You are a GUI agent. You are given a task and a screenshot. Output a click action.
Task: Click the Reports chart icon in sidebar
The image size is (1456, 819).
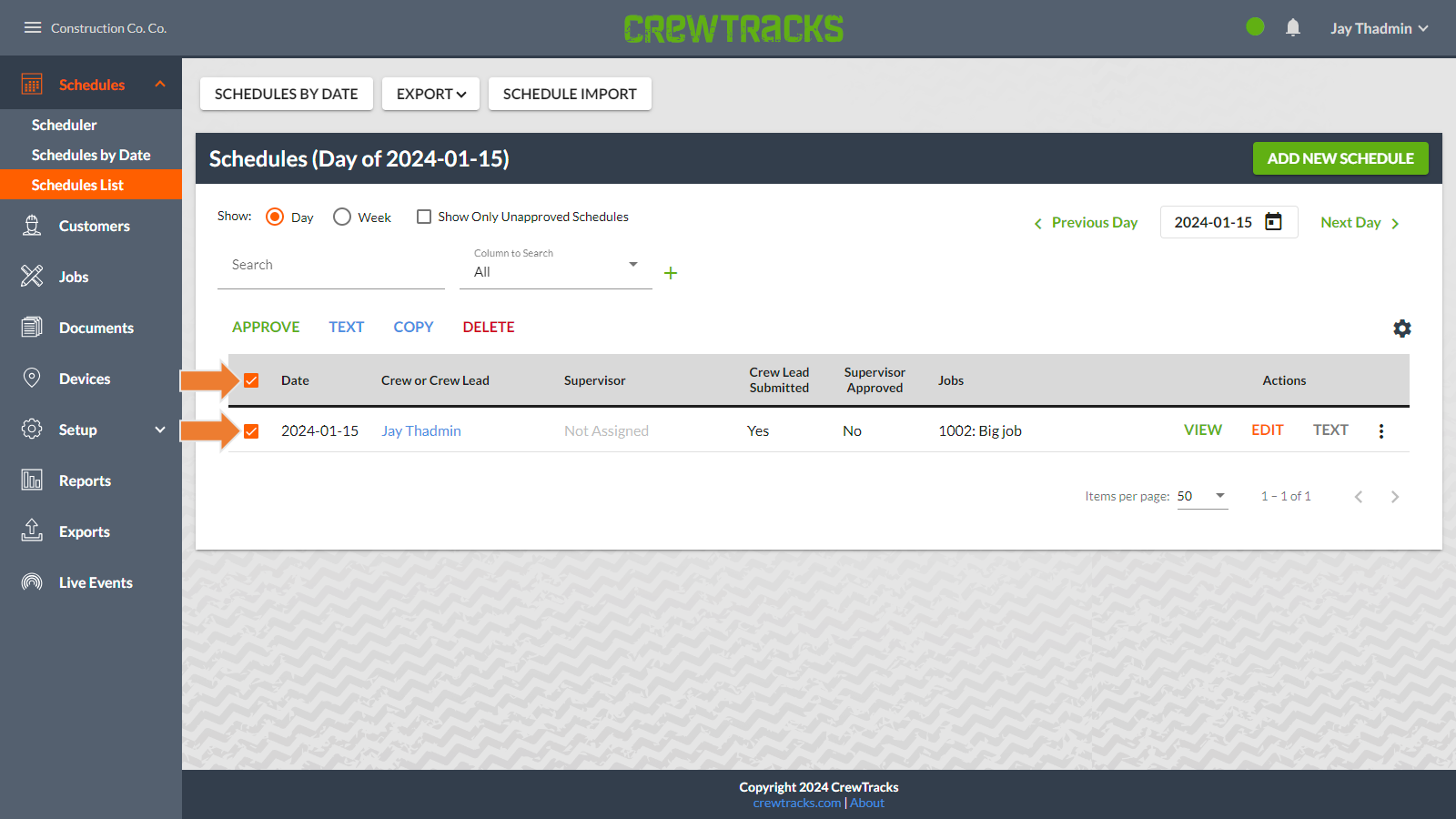tap(32, 480)
